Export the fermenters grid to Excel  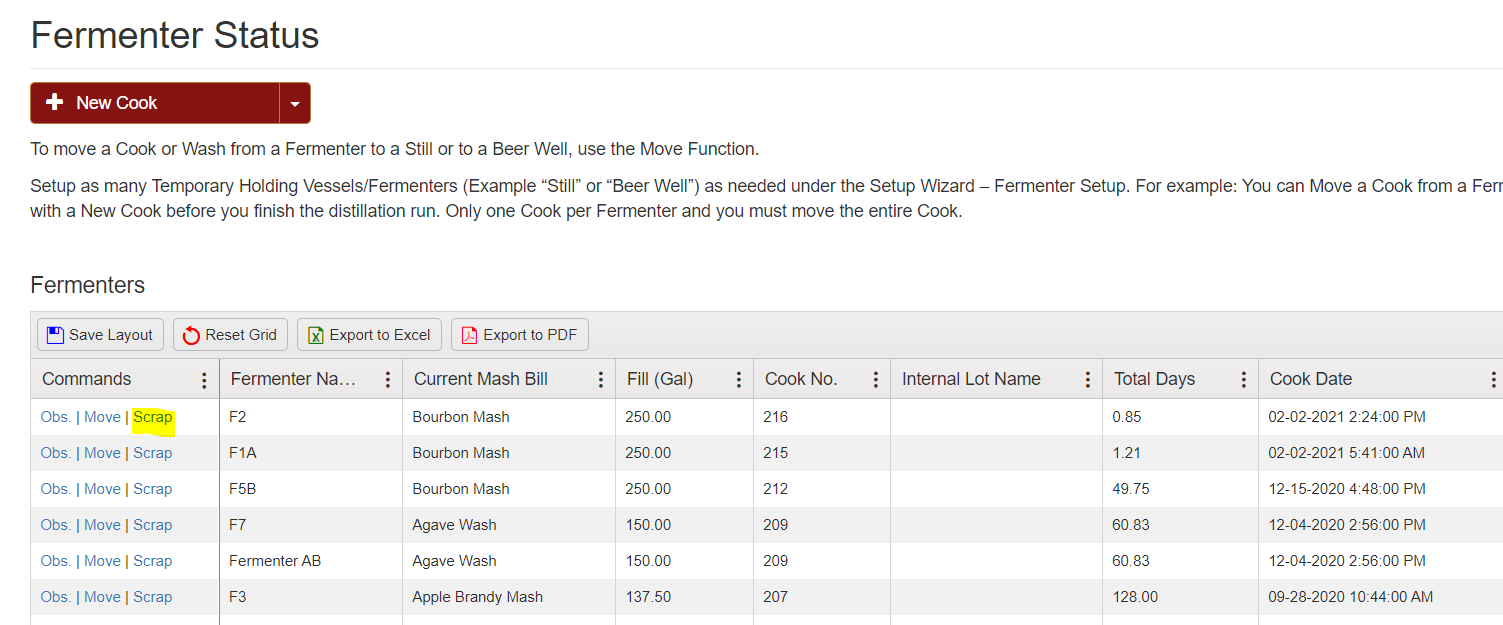[369, 335]
